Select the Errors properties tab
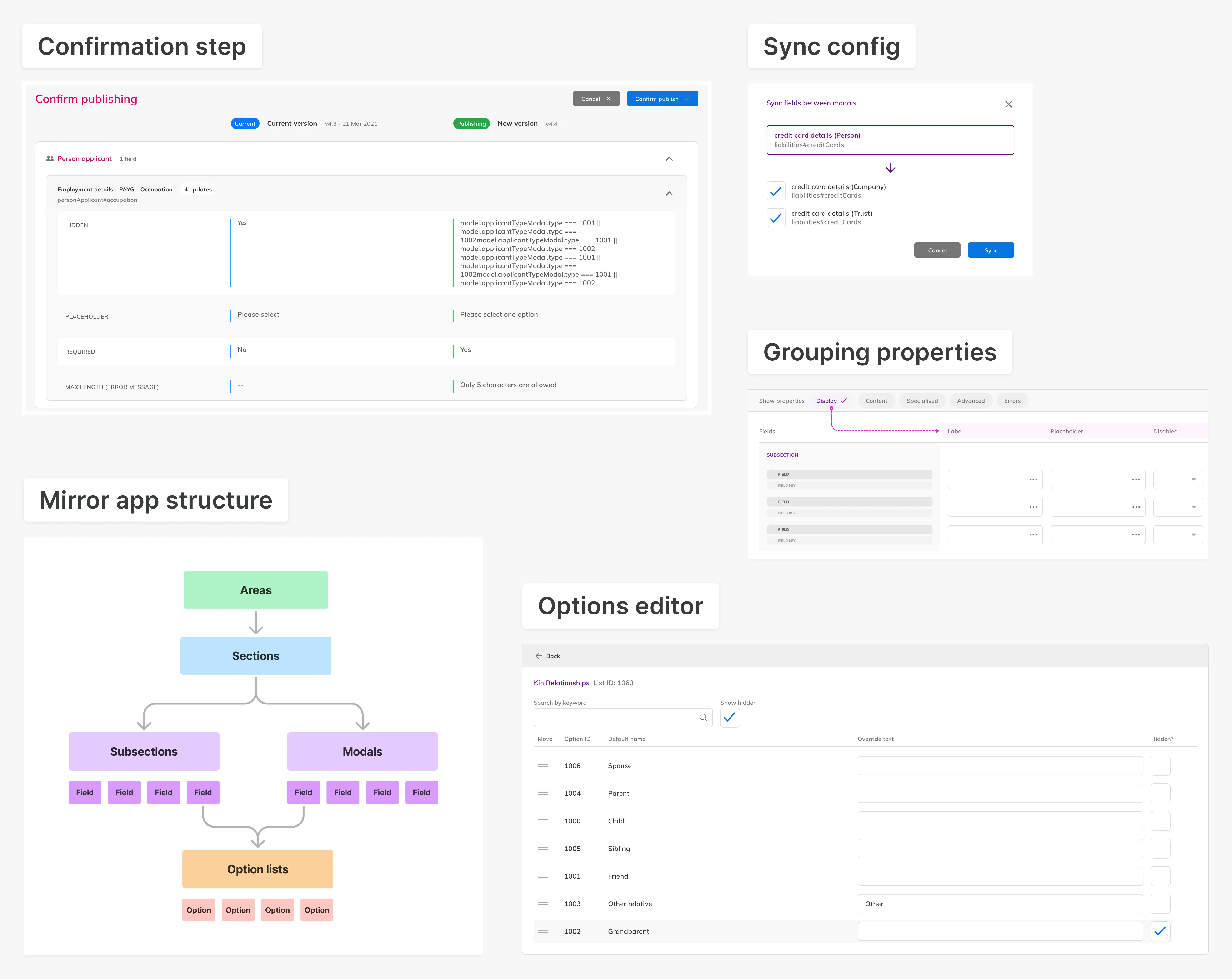This screenshot has height=979, width=1232. pos(1012,401)
